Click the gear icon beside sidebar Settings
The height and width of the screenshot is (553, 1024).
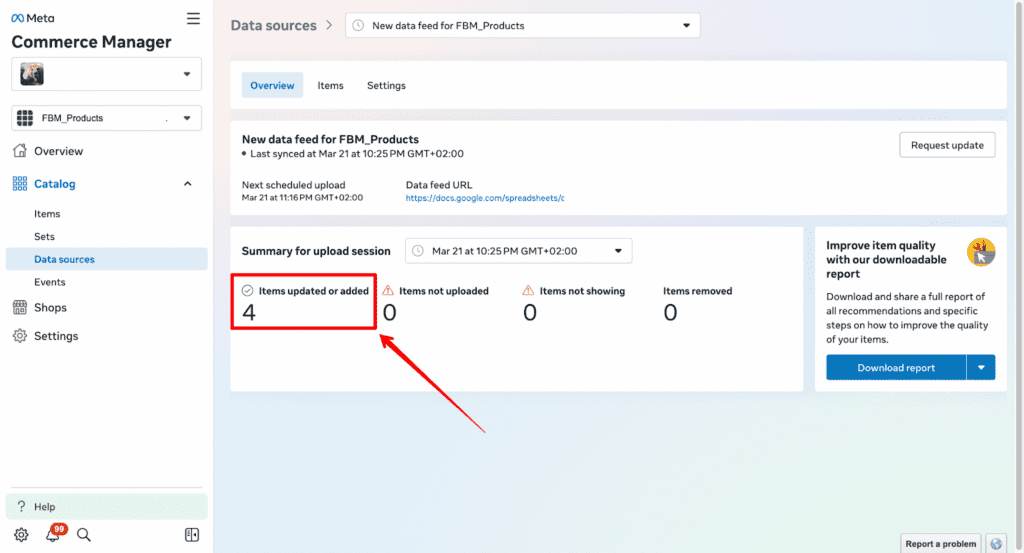(x=20, y=336)
